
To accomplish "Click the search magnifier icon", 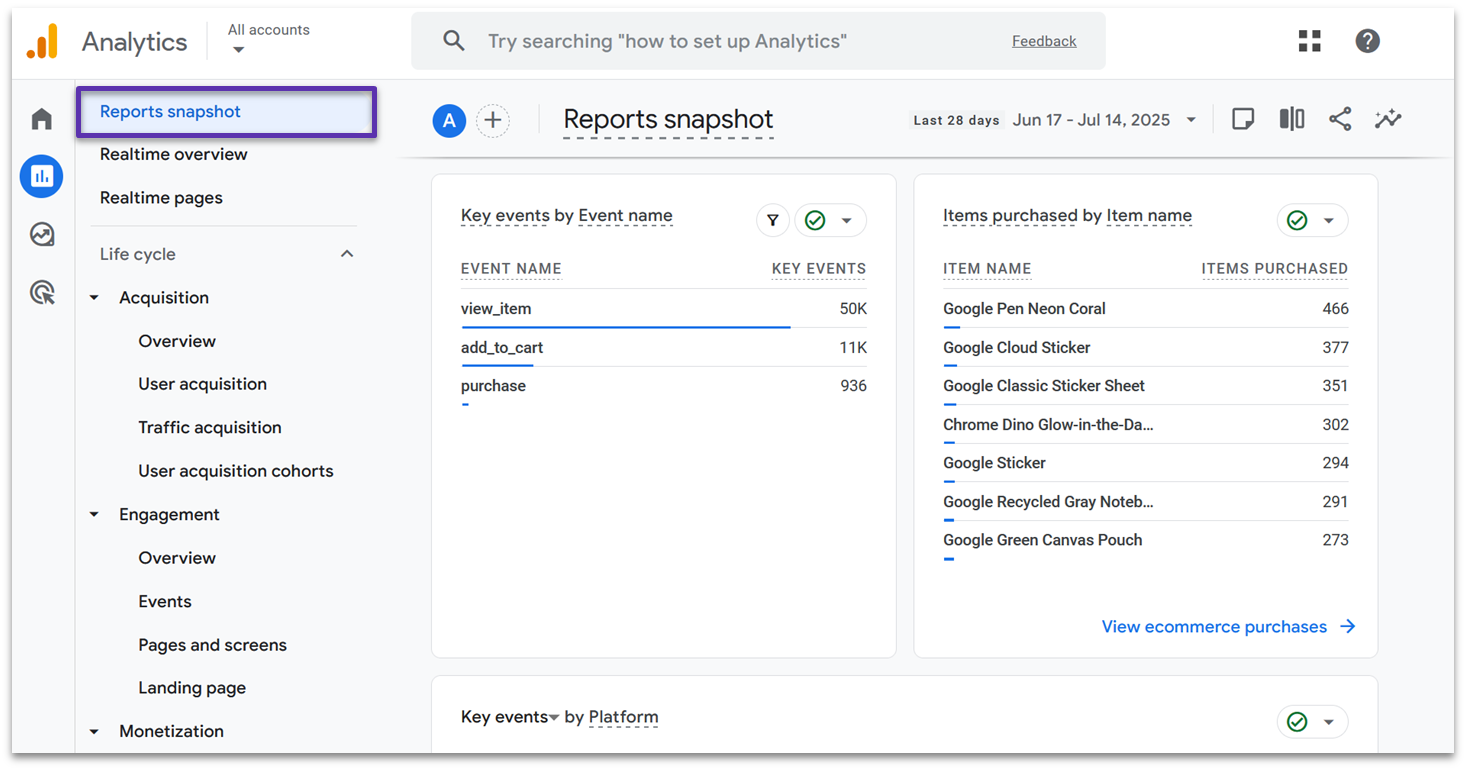I will (x=454, y=41).
